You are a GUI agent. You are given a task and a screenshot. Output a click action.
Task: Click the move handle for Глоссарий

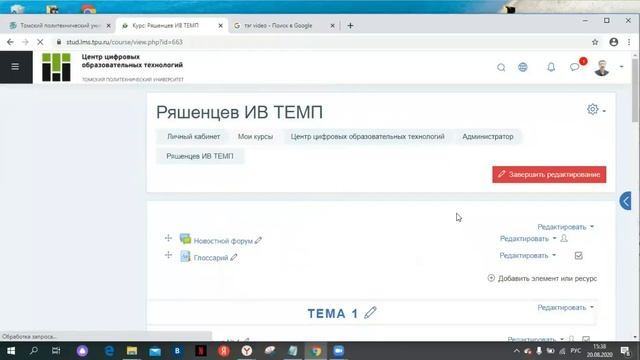(168, 255)
